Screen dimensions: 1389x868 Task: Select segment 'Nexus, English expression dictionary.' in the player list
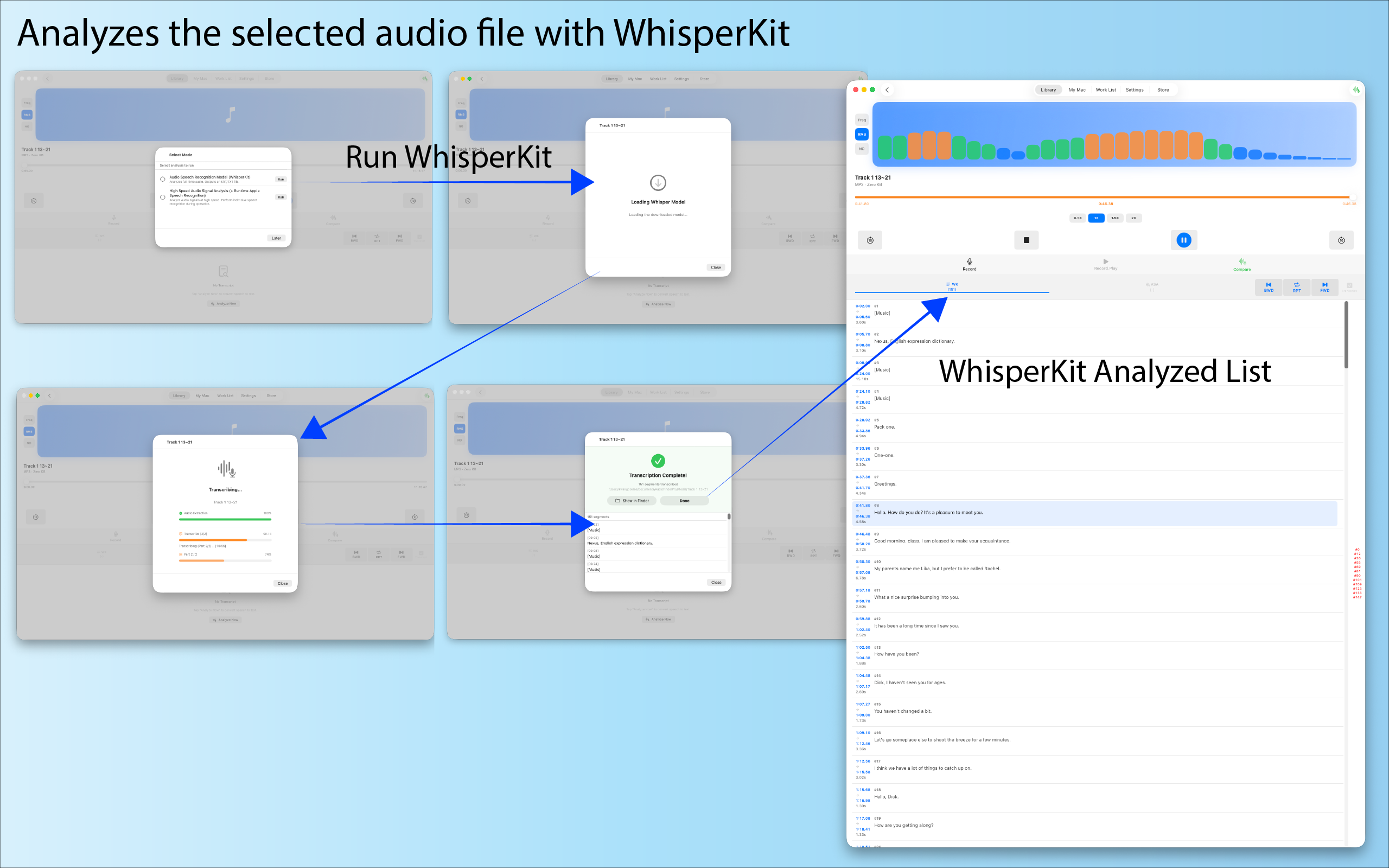[1098, 342]
